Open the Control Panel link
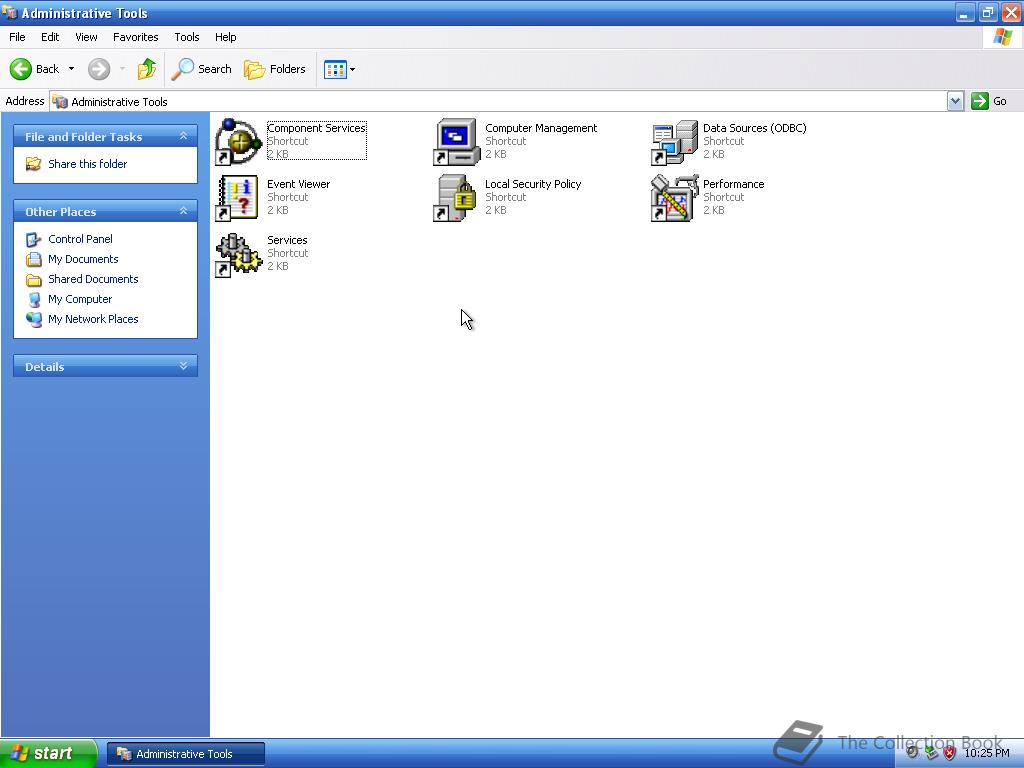 [80, 239]
